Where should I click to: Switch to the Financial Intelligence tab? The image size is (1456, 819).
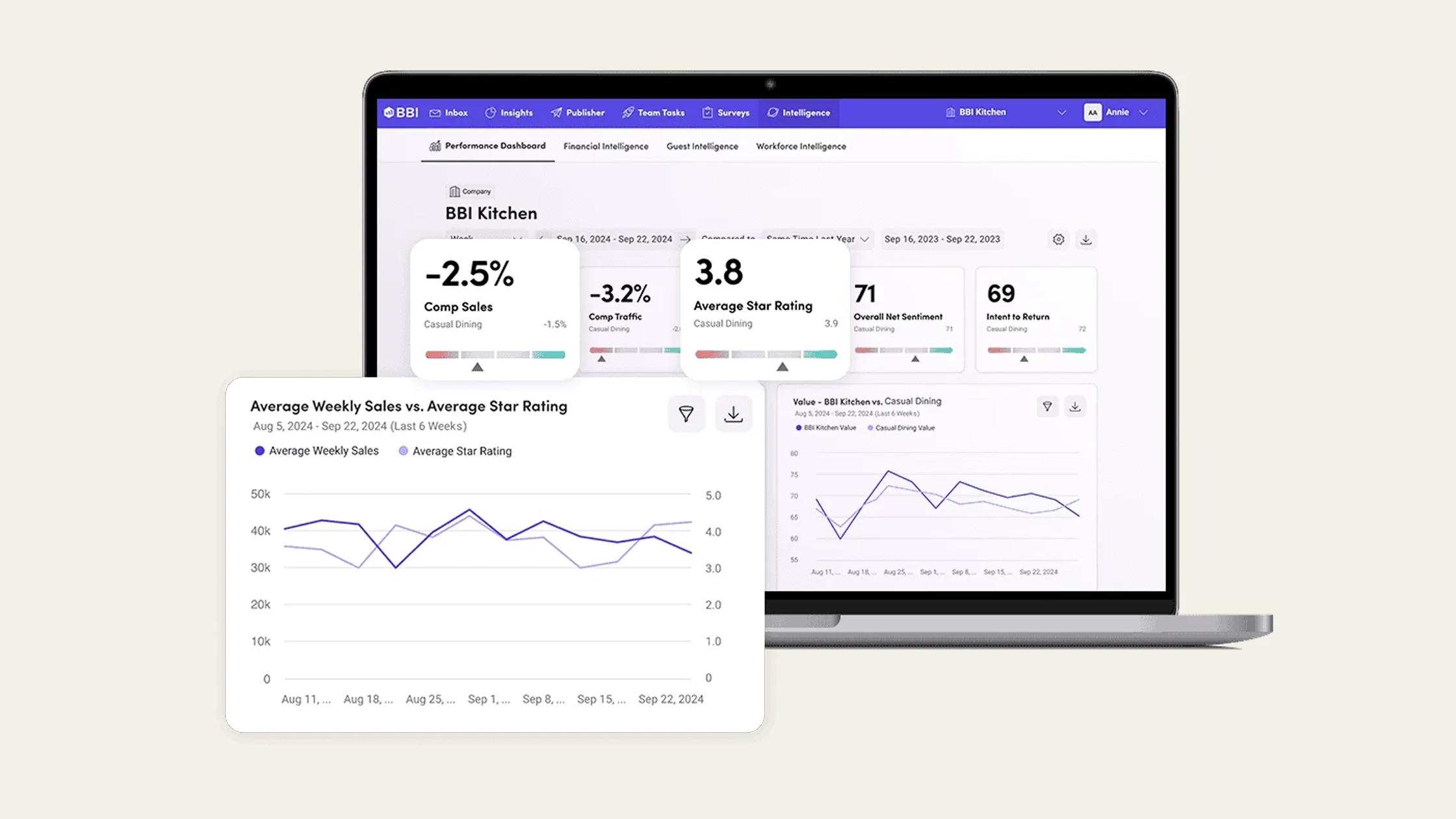tap(606, 146)
